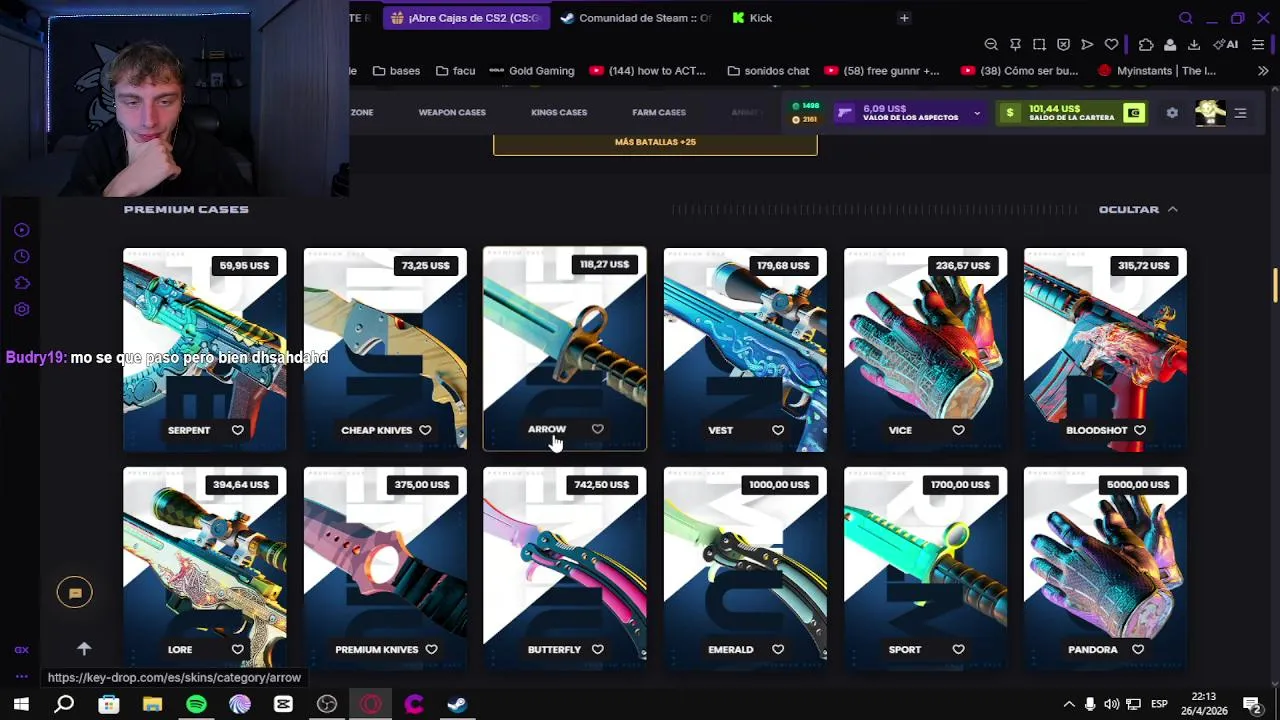Open CapCut from the taskbar
This screenshot has width=1280, height=720.
[283, 704]
